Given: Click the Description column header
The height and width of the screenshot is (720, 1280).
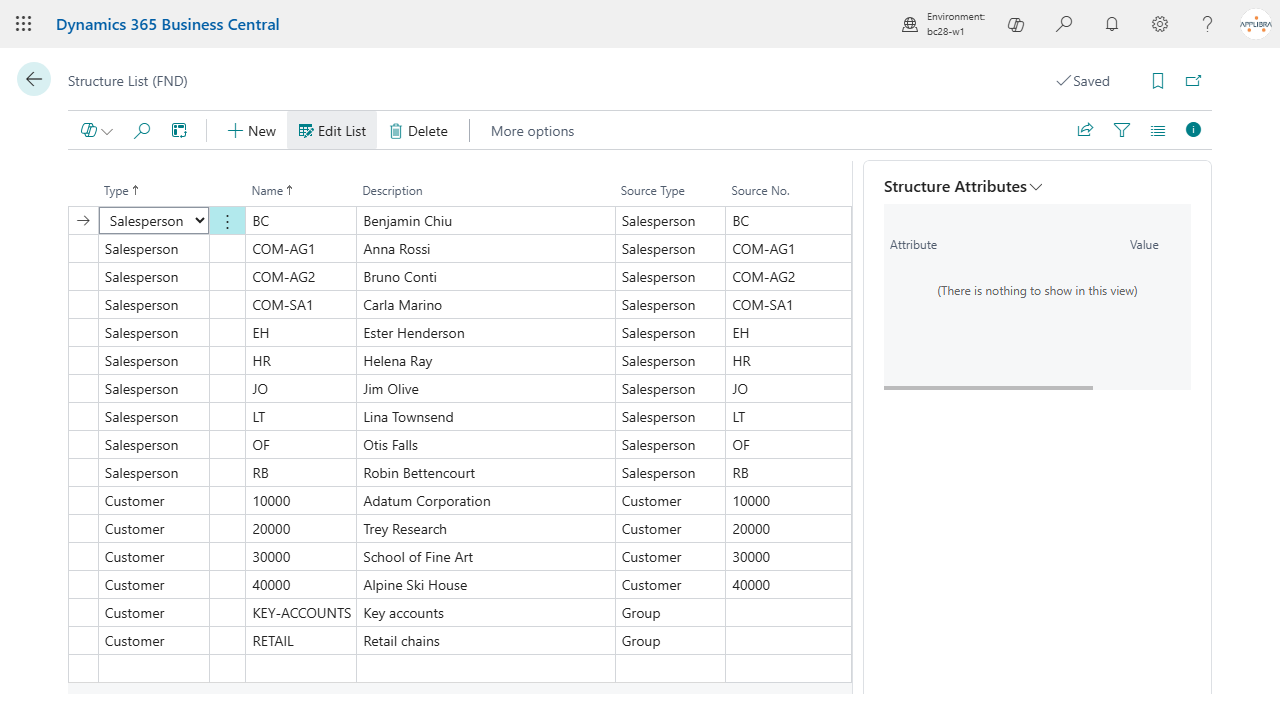Looking at the screenshot, I should coord(392,191).
